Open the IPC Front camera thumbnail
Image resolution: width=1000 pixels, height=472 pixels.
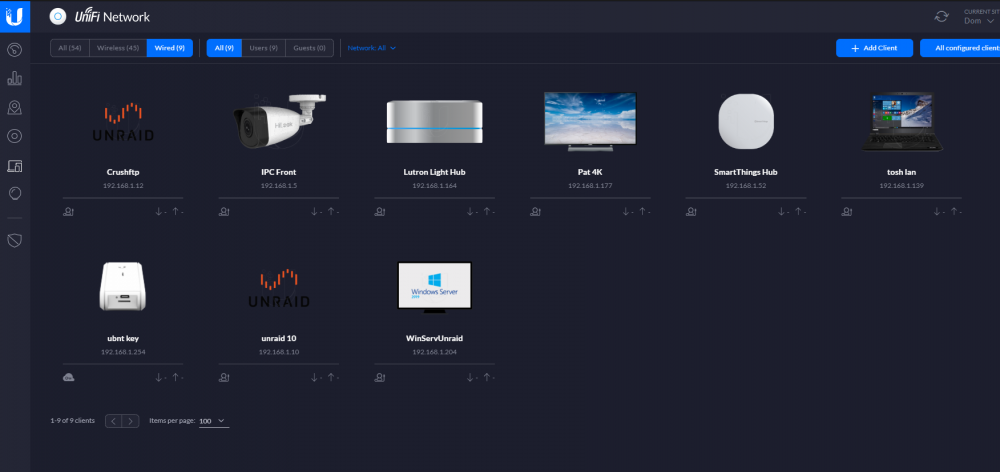click(279, 122)
